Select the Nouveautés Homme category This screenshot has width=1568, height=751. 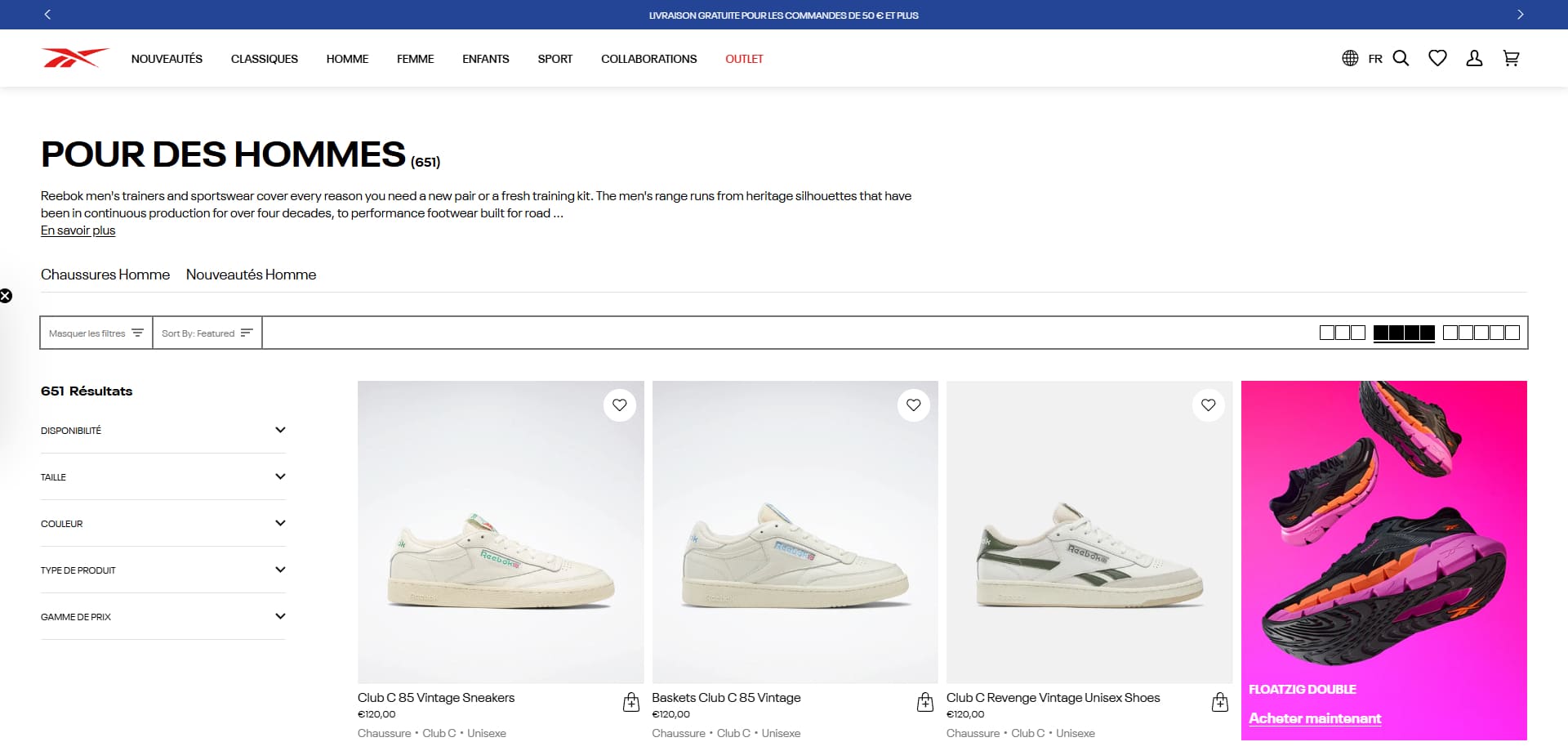(x=251, y=275)
